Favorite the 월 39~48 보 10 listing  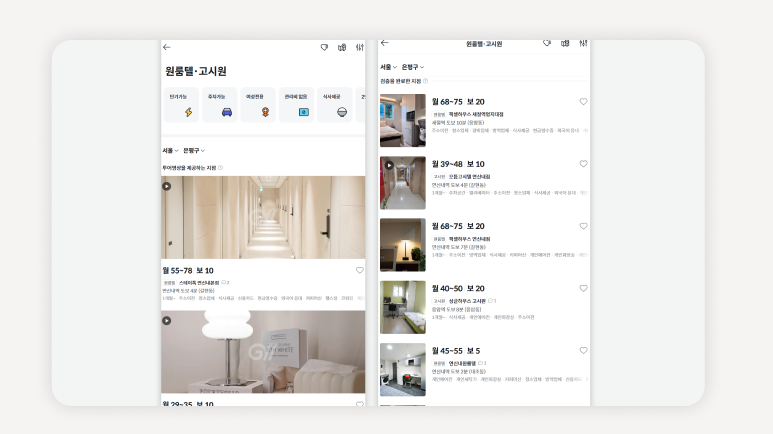pyautogui.click(x=583, y=164)
